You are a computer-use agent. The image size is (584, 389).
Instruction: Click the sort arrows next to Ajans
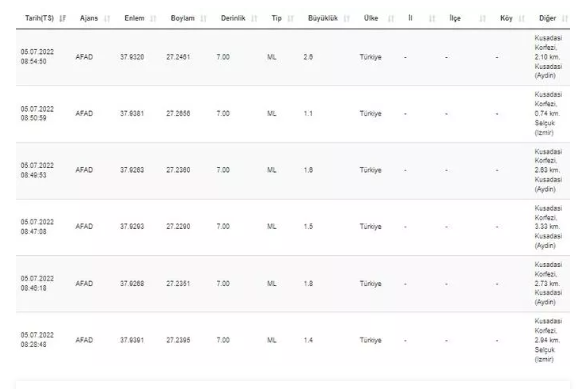click(107, 18)
